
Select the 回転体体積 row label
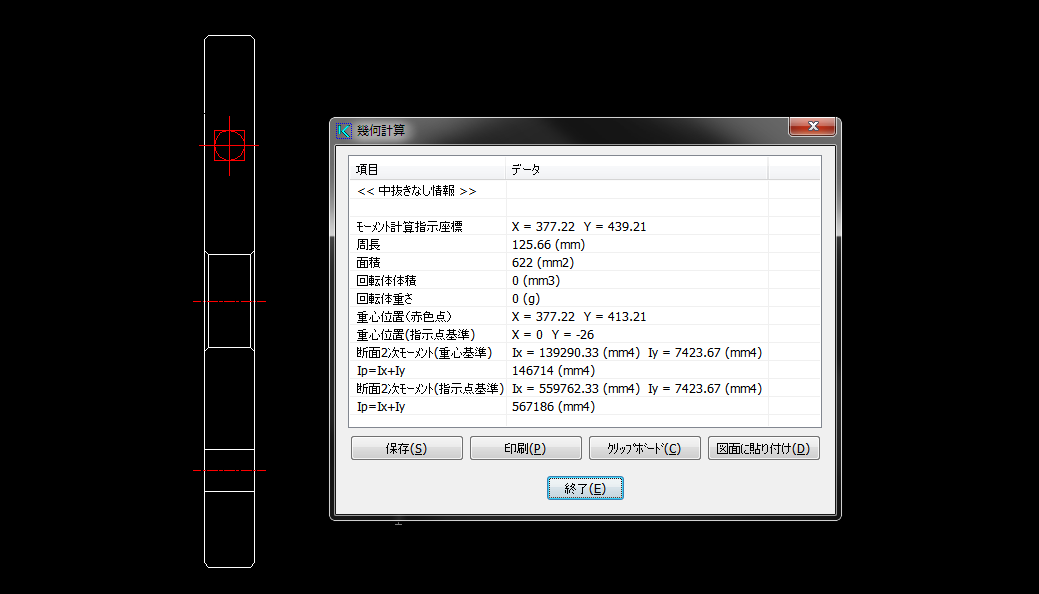click(x=386, y=280)
